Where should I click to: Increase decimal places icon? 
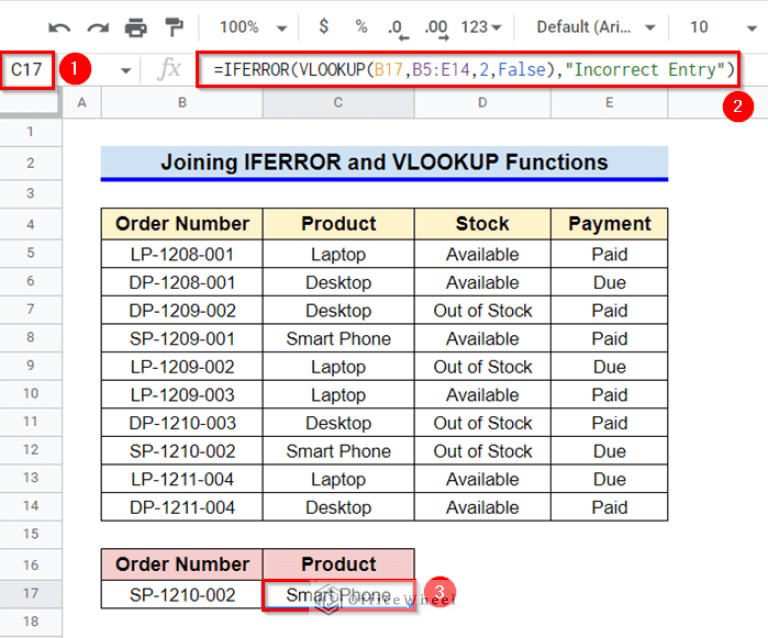[436, 27]
